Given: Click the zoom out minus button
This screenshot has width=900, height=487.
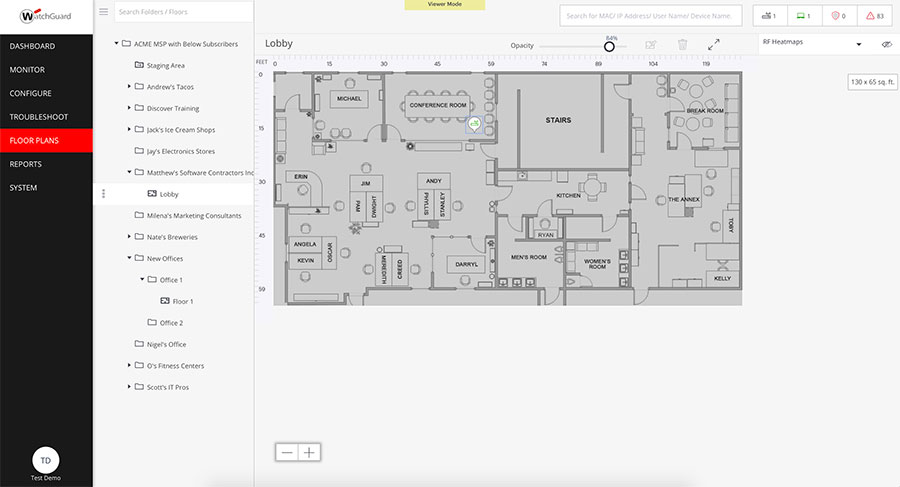Looking at the screenshot, I should point(287,453).
